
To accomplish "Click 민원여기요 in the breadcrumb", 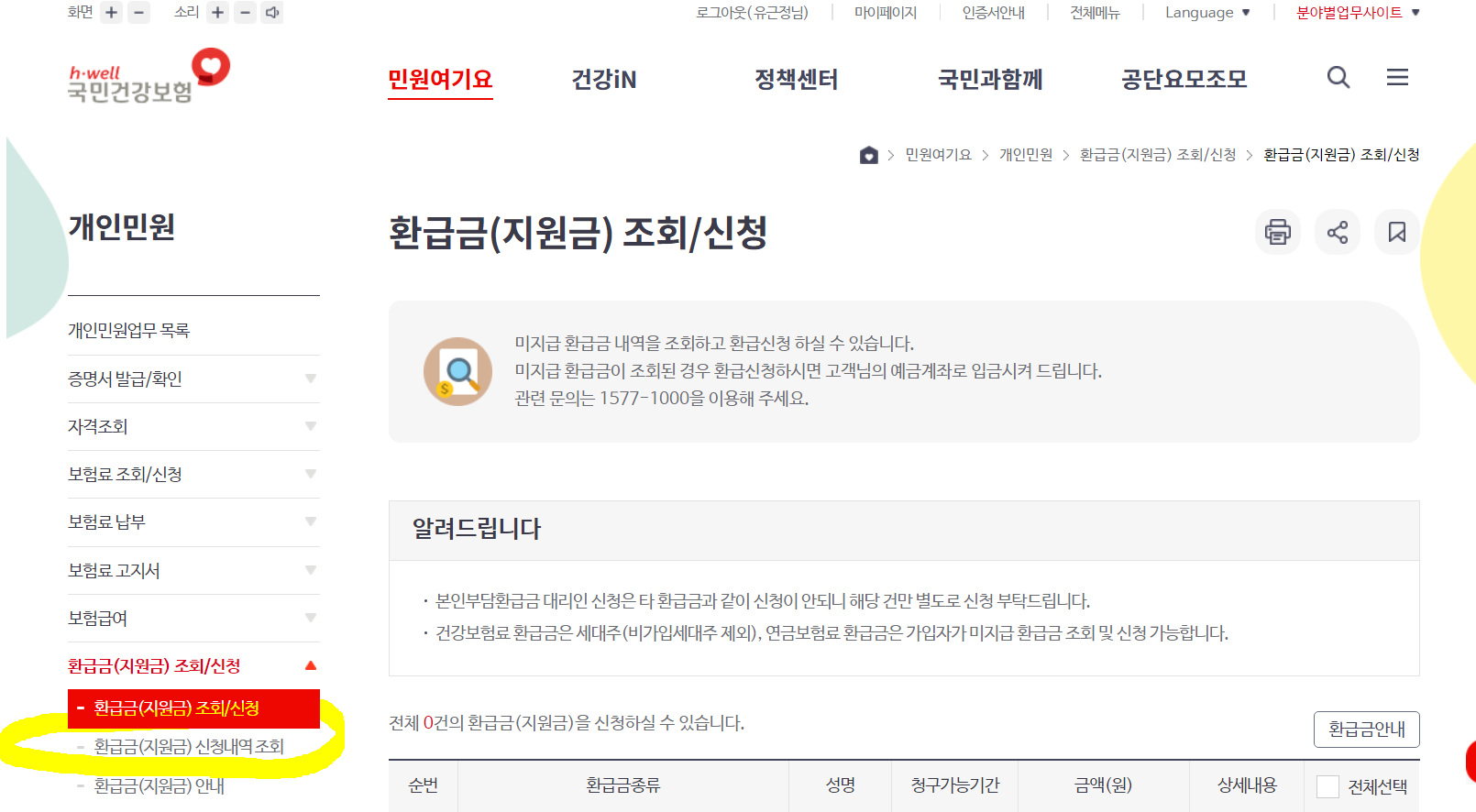I will 938,155.
